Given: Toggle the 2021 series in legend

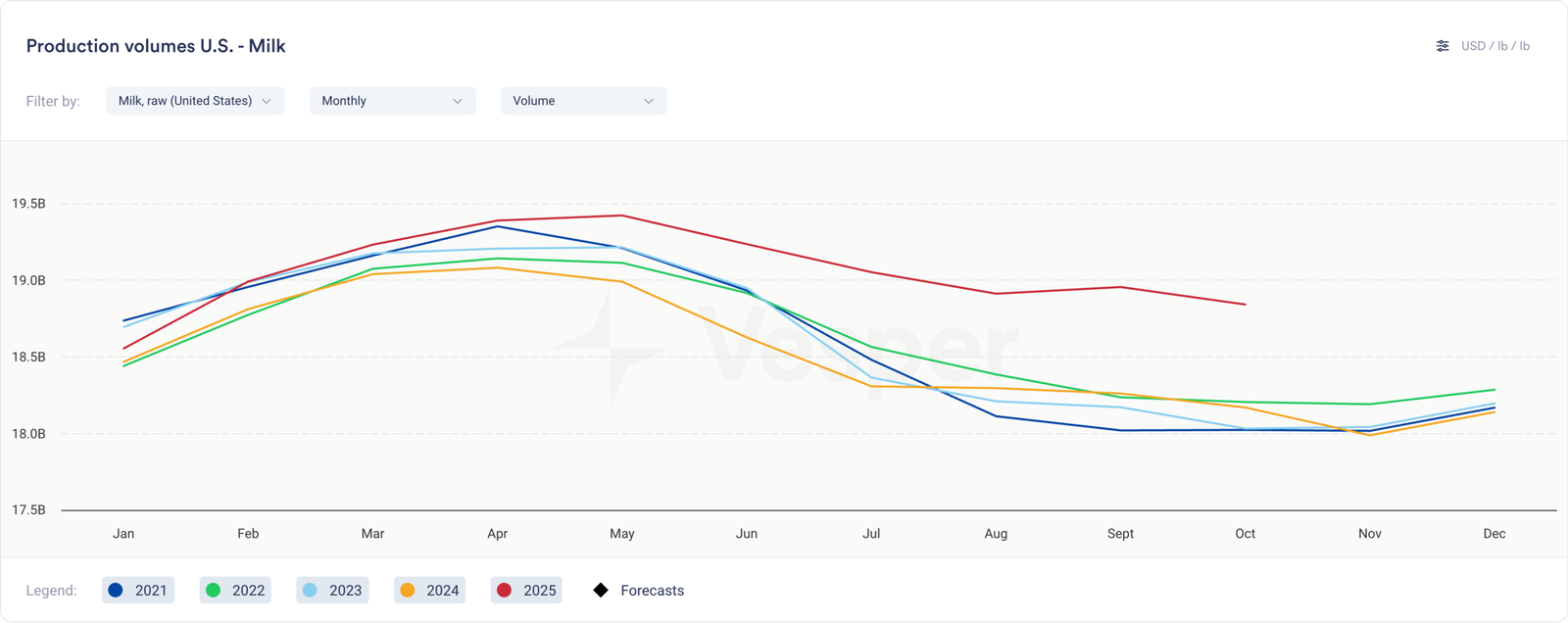Looking at the screenshot, I should click(138, 590).
